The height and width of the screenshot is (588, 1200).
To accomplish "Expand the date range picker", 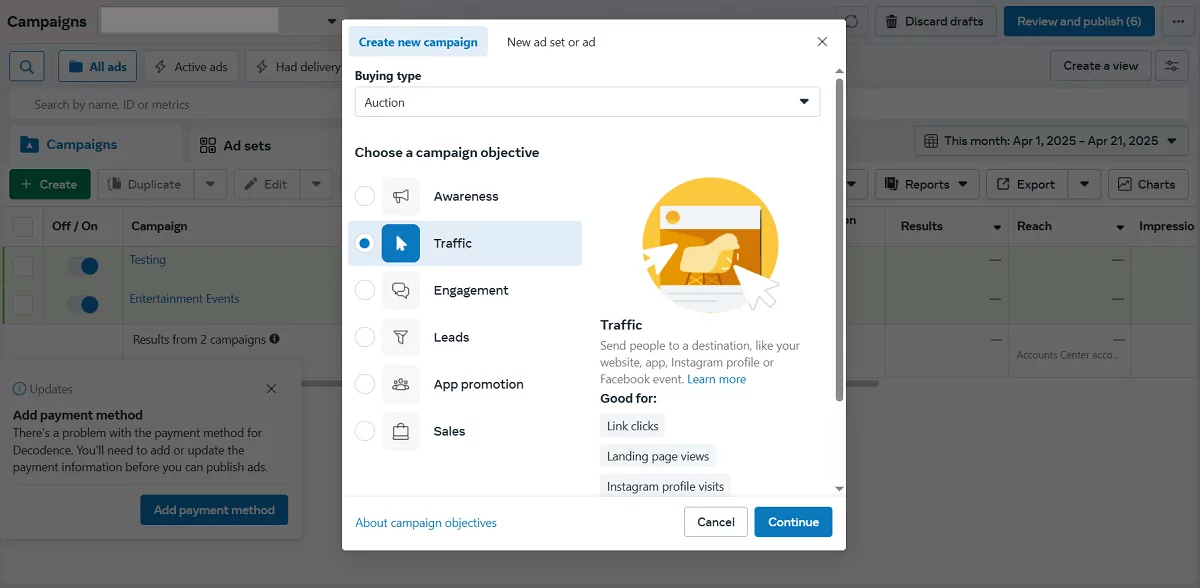I will pos(1051,141).
